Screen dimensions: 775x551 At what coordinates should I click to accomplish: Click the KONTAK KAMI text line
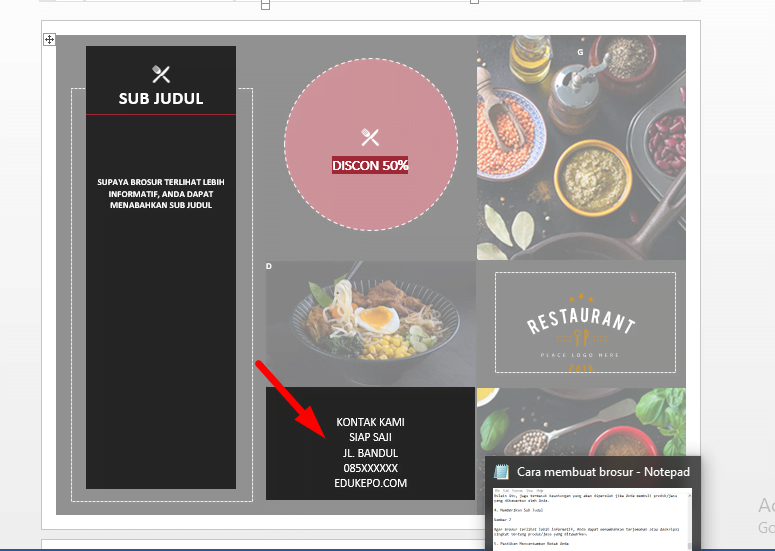[x=370, y=422]
